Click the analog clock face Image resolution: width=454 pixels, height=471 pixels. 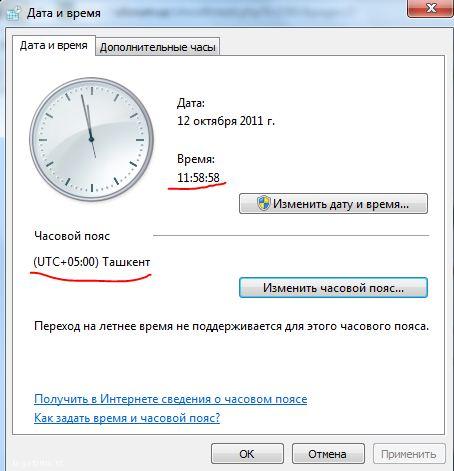(x=92, y=139)
